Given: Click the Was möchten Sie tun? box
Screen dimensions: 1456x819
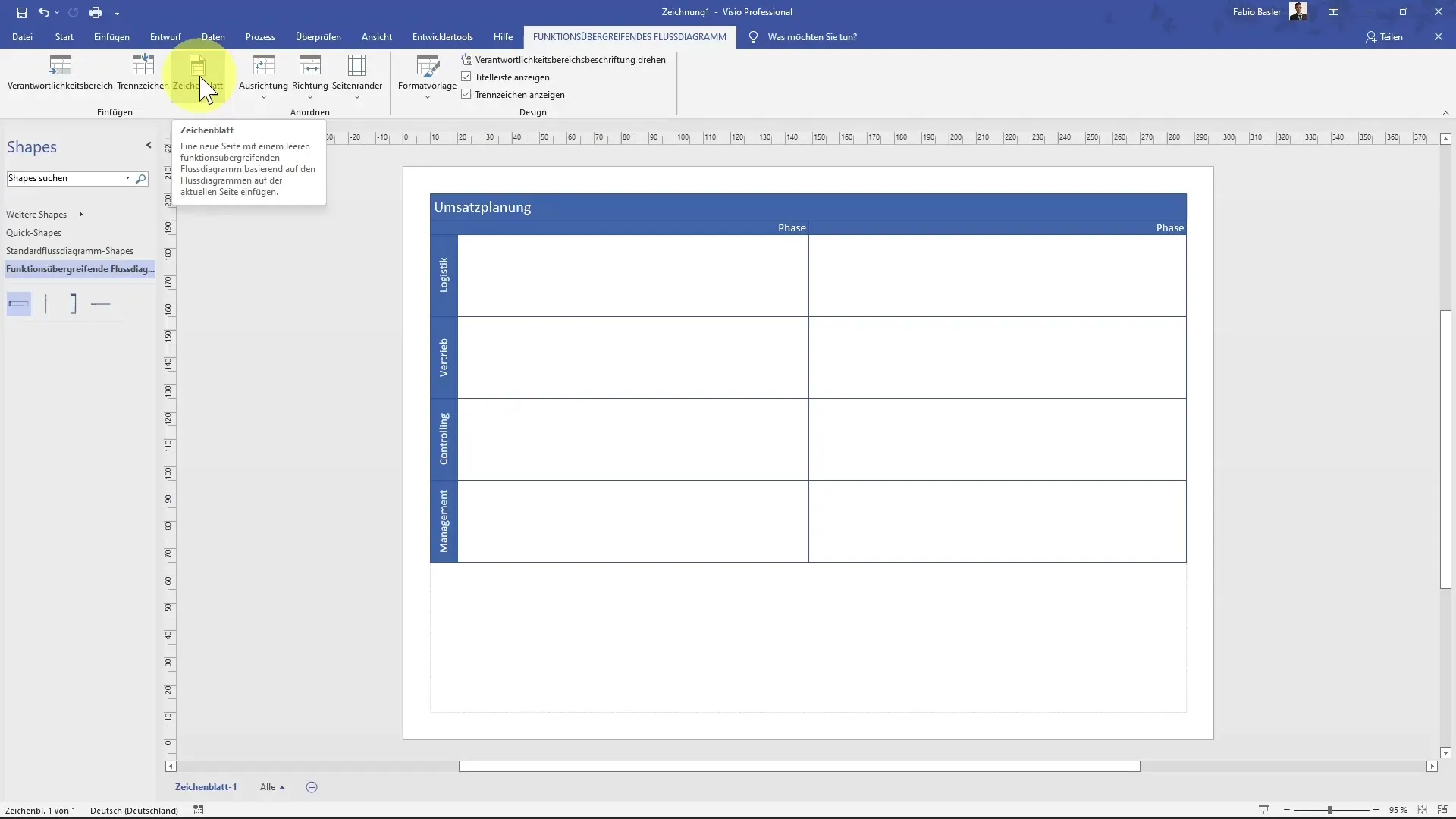Looking at the screenshot, I should [x=812, y=36].
